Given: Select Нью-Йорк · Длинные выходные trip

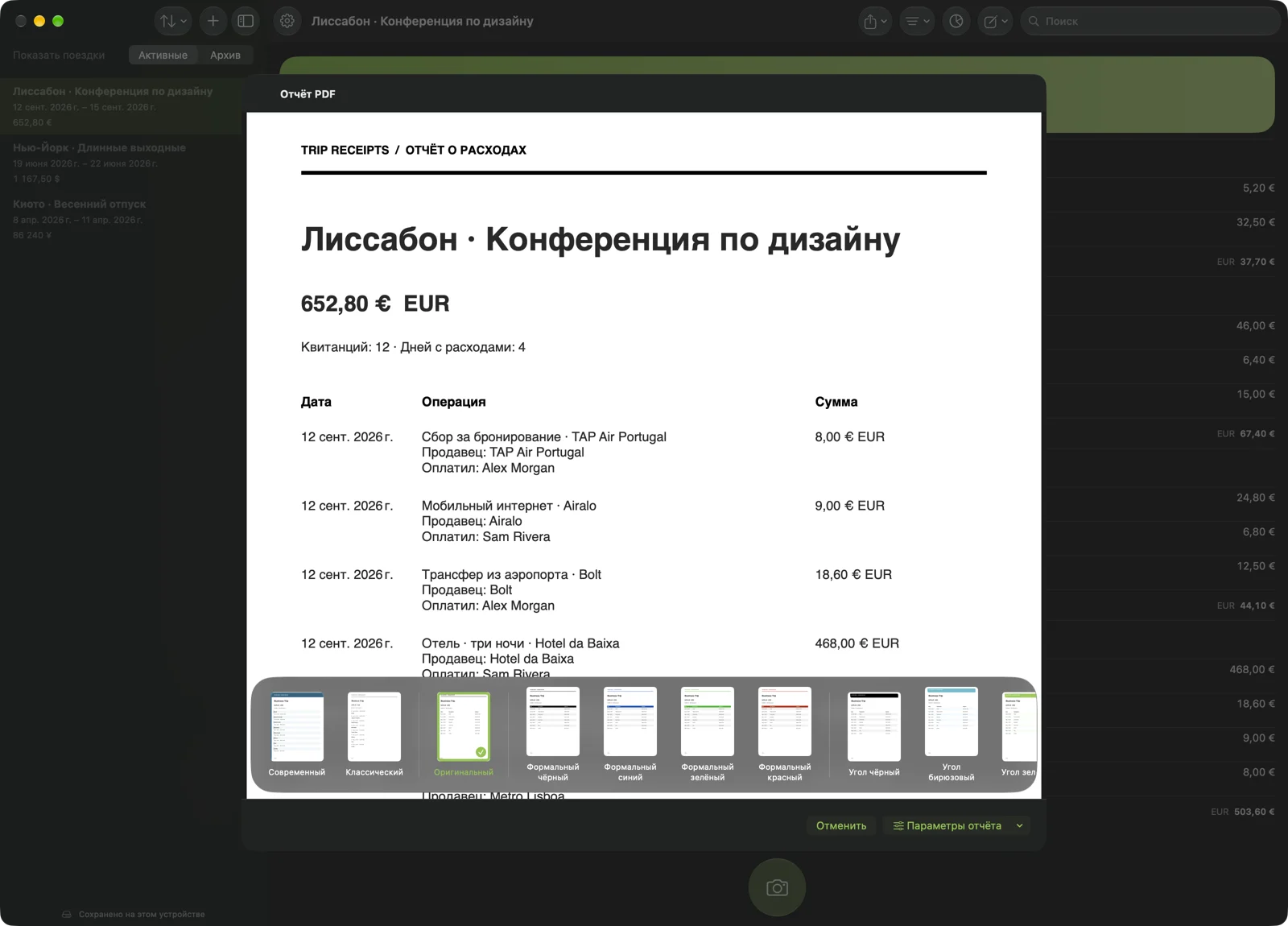Looking at the screenshot, I should click(x=121, y=163).
